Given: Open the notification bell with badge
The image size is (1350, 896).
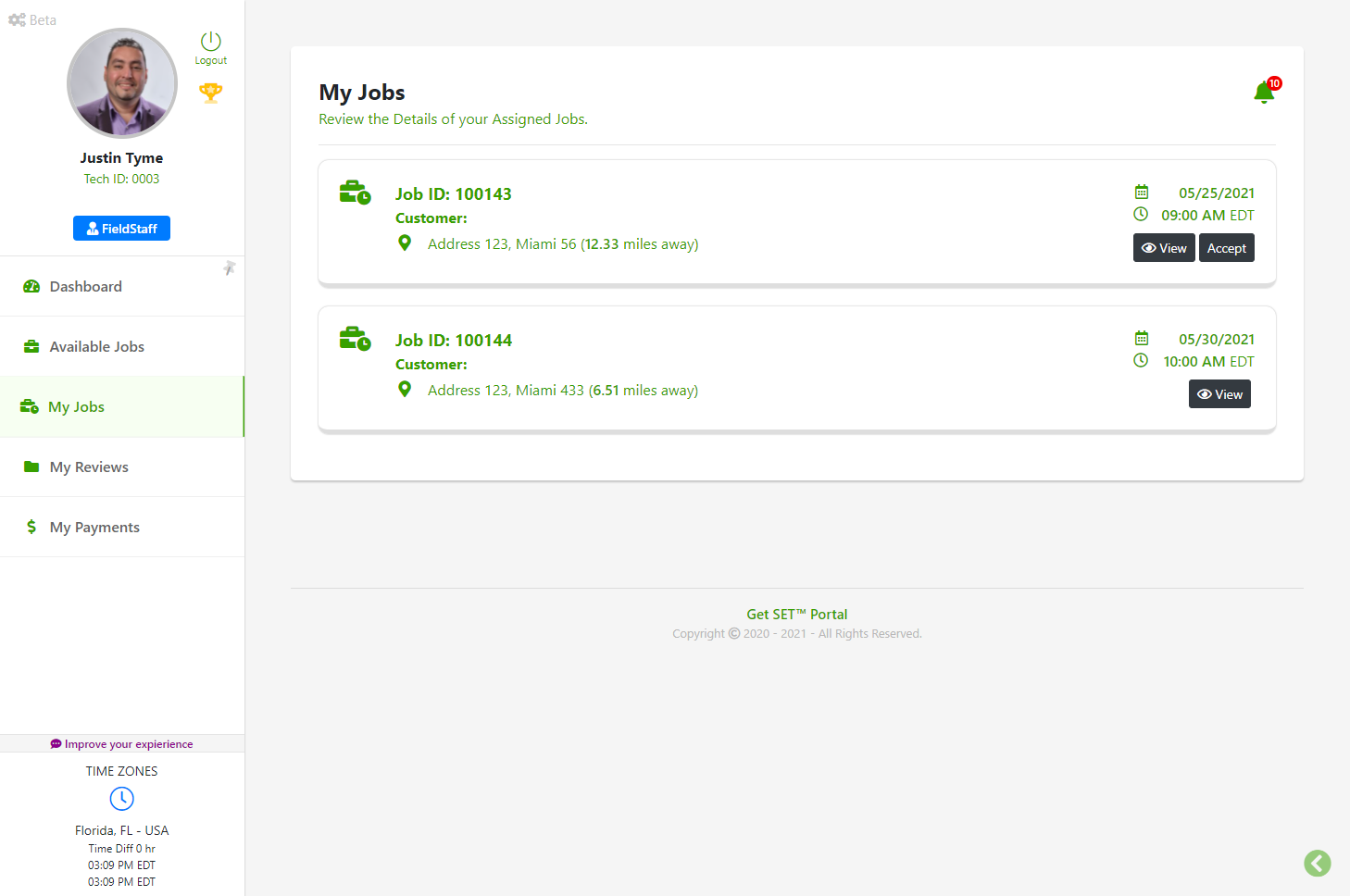Looking at the screenshot, I should [x=1264, y=92].
